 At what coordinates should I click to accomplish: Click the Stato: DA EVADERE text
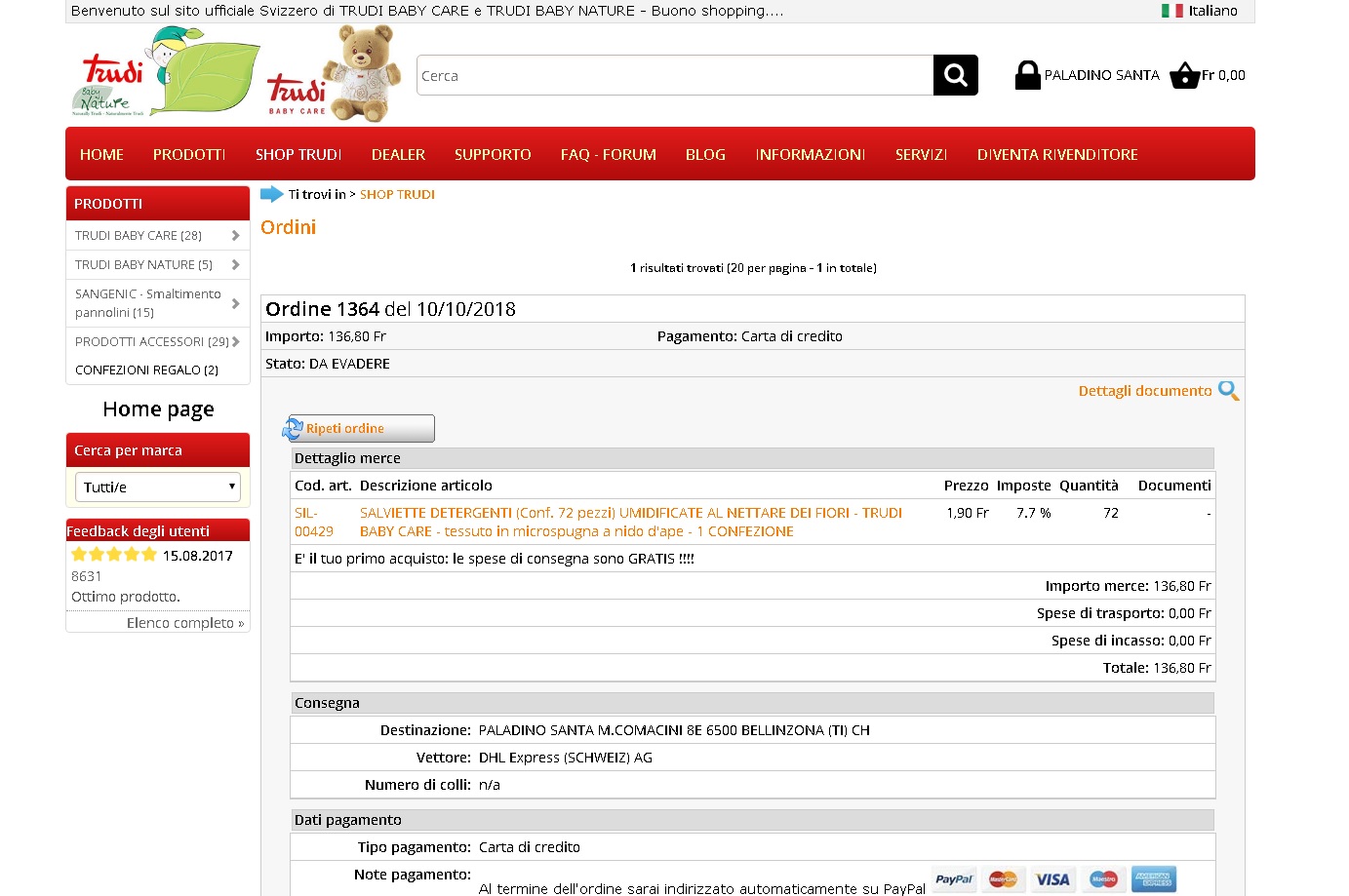coord(328,364)
